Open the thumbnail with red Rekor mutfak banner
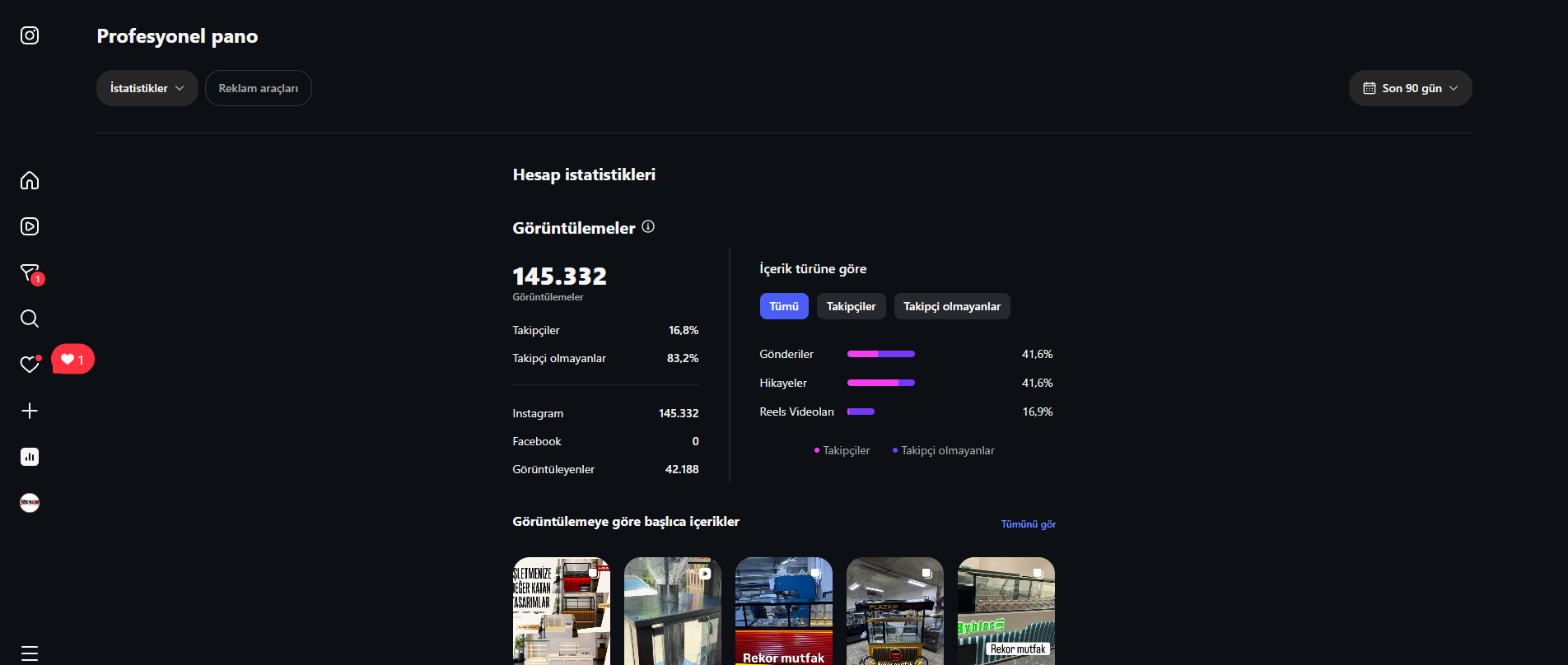 click(x=784, y=611)
